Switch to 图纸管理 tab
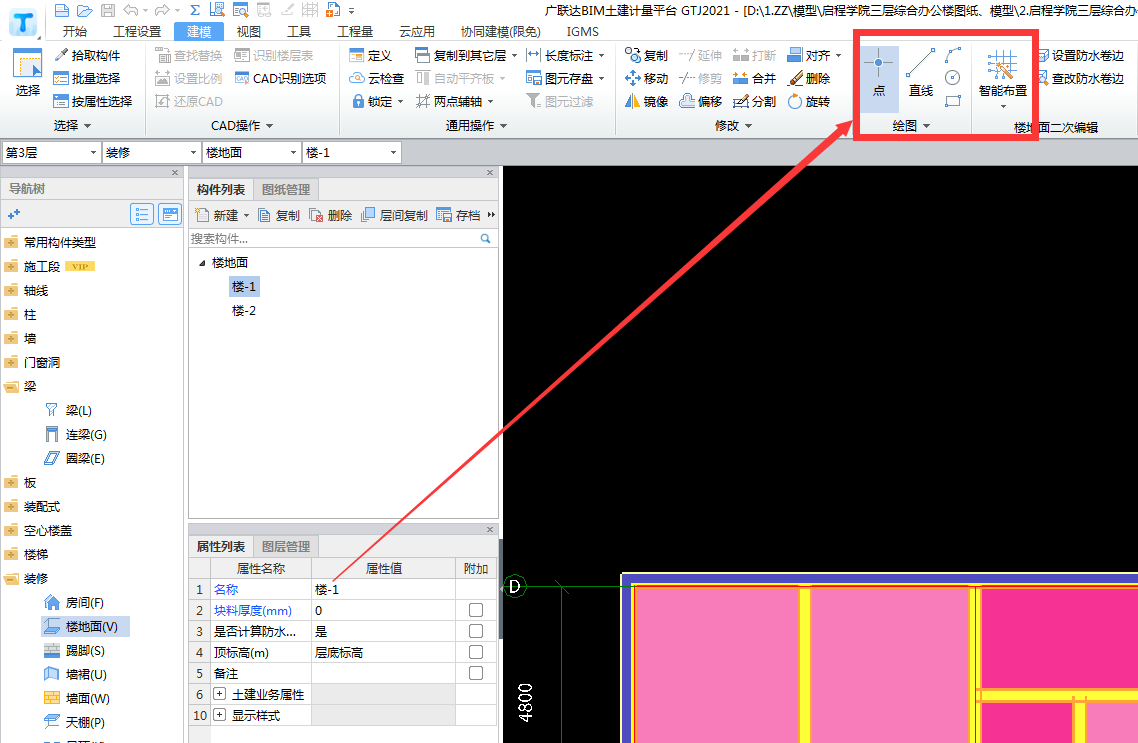Viewport: 1138px width, 743px height. pyautogui.click(x=286, y=189)
